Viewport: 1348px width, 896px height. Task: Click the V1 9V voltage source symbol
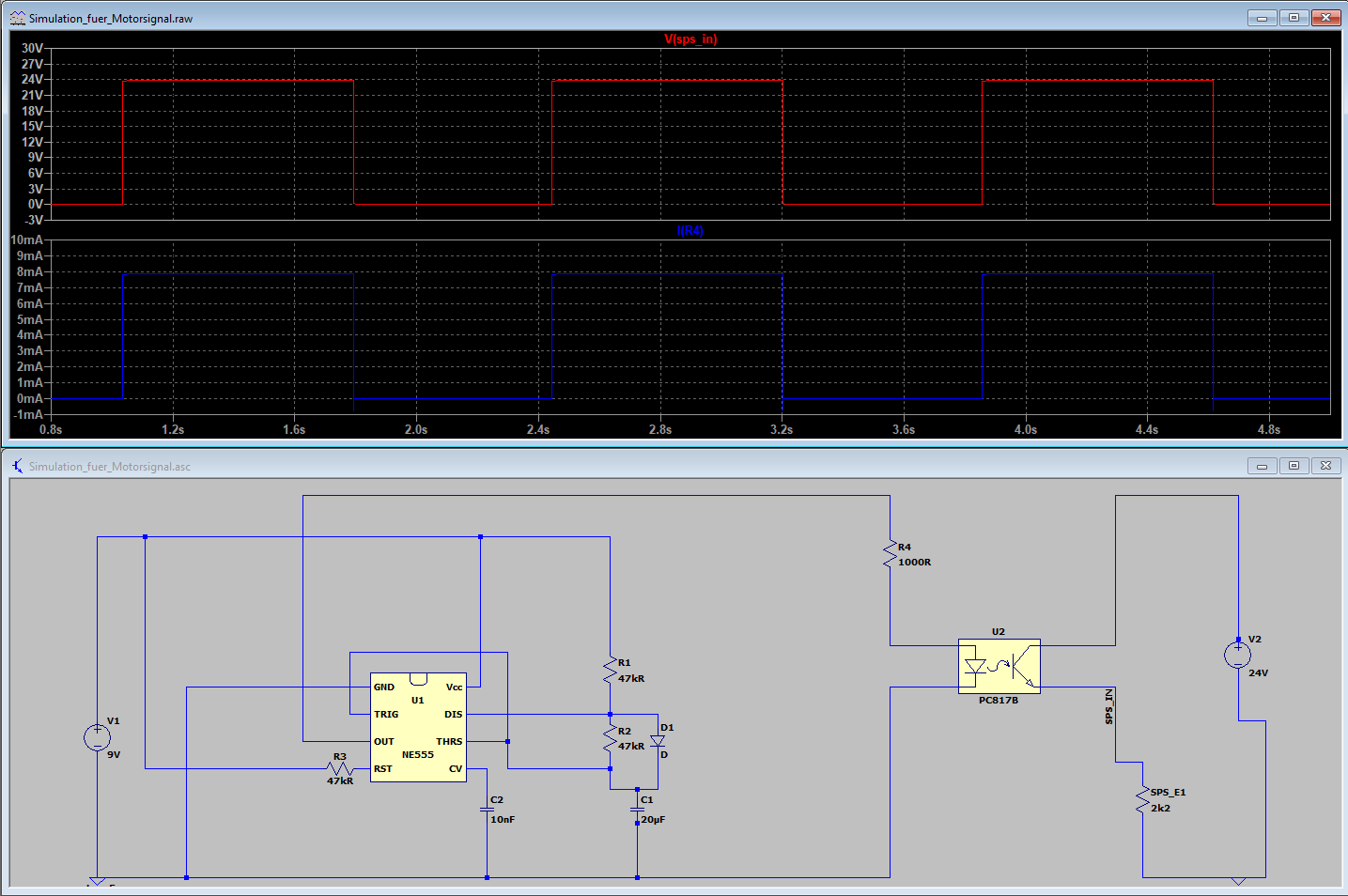point(97,737)
